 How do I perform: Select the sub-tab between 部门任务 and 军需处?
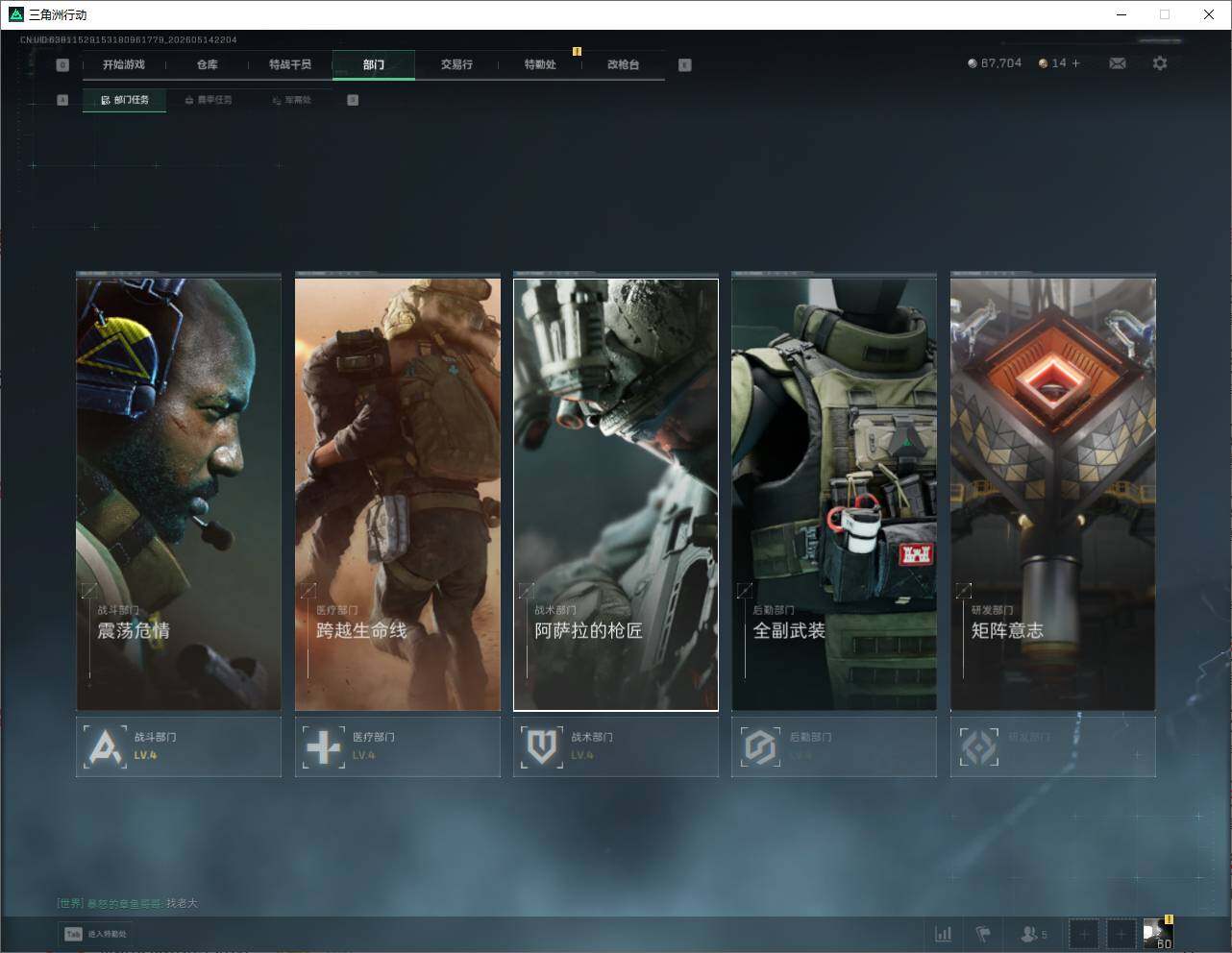click(x=209, y=100)
